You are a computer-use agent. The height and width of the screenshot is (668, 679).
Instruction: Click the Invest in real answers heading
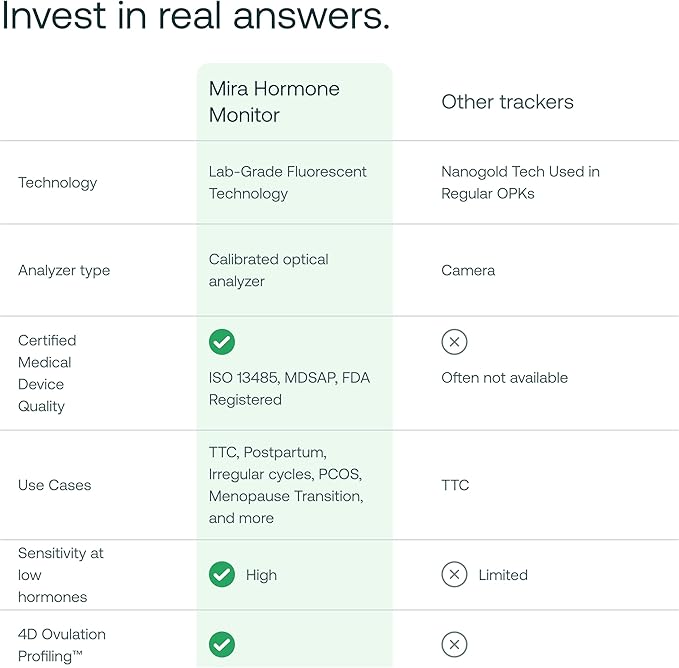click(x=196, y=18)
